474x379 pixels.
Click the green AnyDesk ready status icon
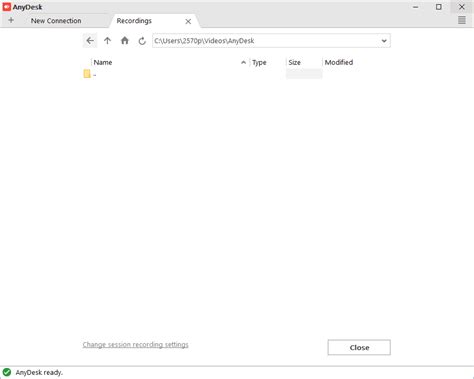7,372
